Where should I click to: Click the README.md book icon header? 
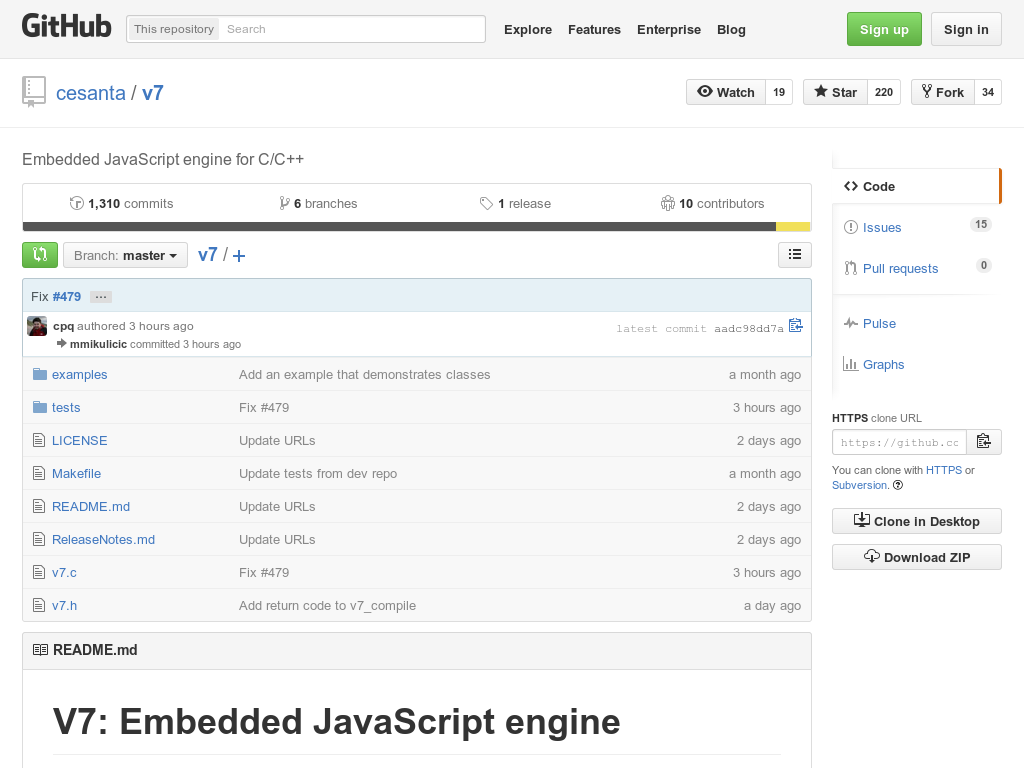tap(40, 650)
